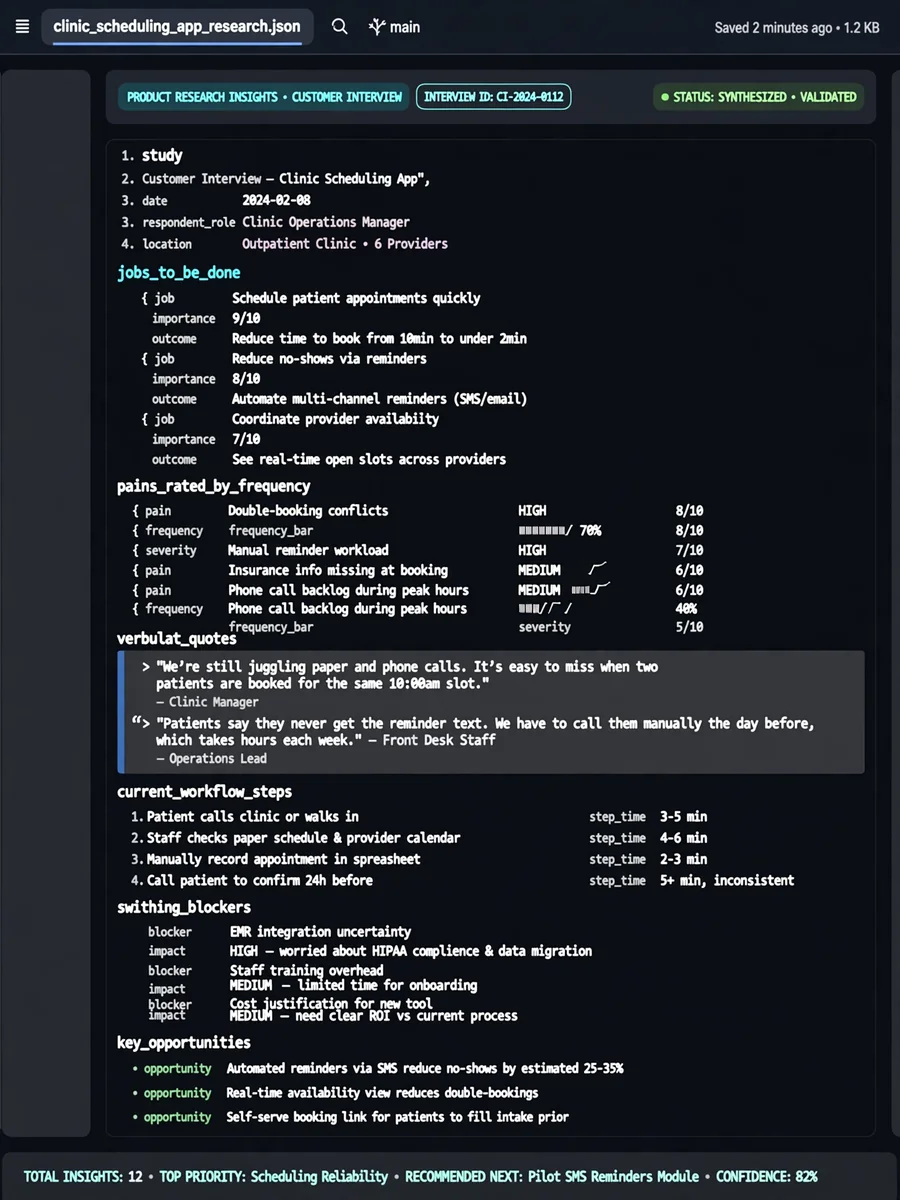Screen dimensions: 900x1200
Task: Select 'Cost justification for new tool' blocker
Action: (330, 1003)
